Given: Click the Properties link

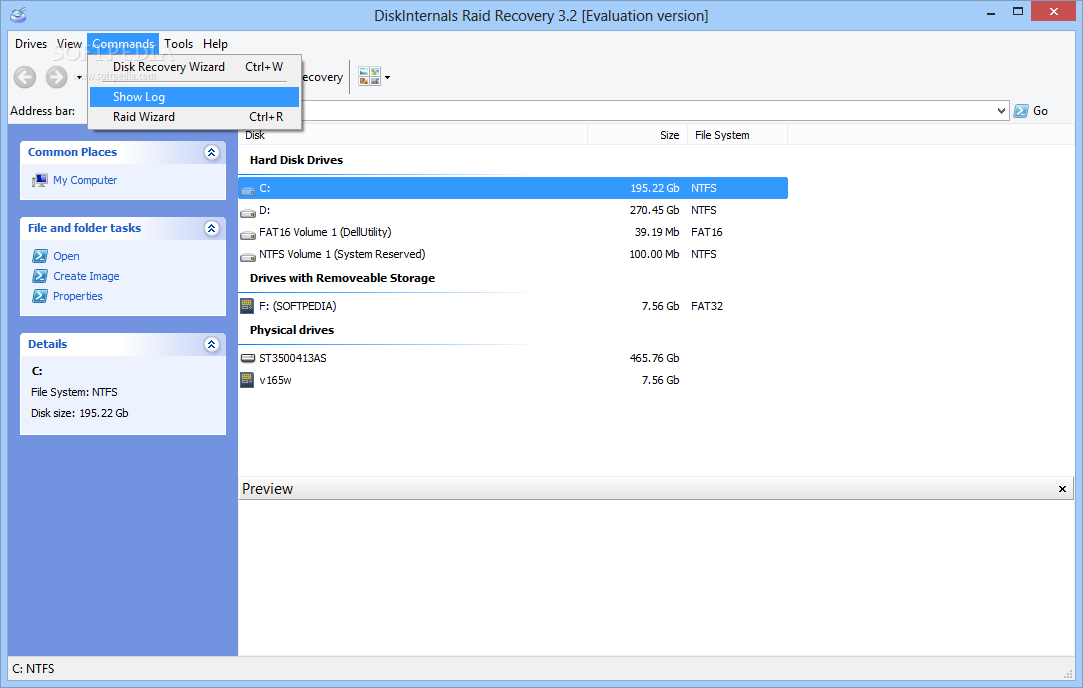Looking at the screenshot, I should click(x=78, y=296).
